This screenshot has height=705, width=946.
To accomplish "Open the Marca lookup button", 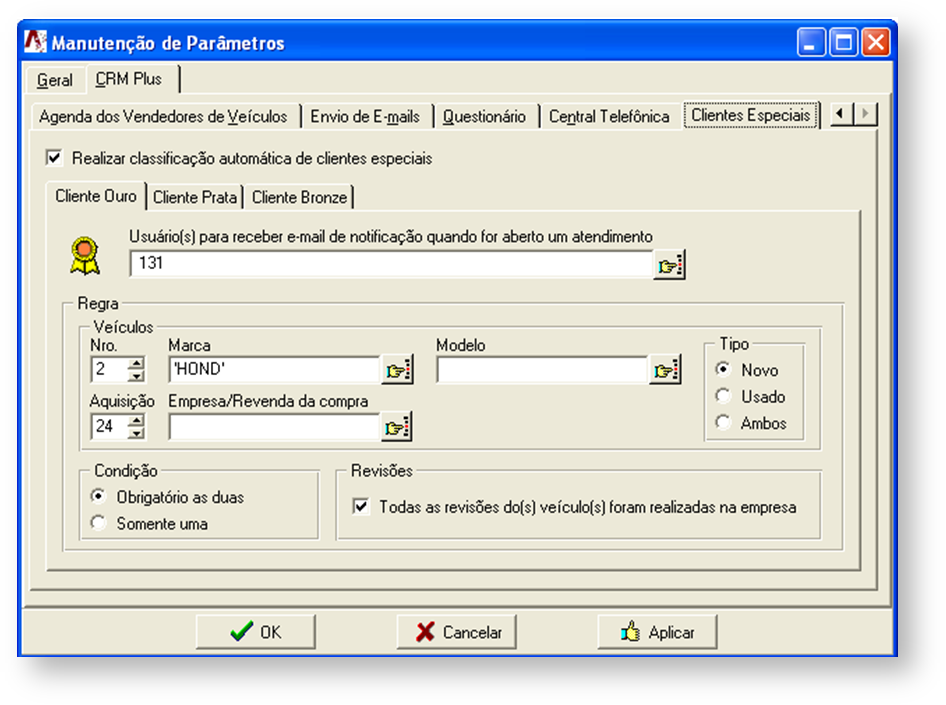I will click(397, 371).
